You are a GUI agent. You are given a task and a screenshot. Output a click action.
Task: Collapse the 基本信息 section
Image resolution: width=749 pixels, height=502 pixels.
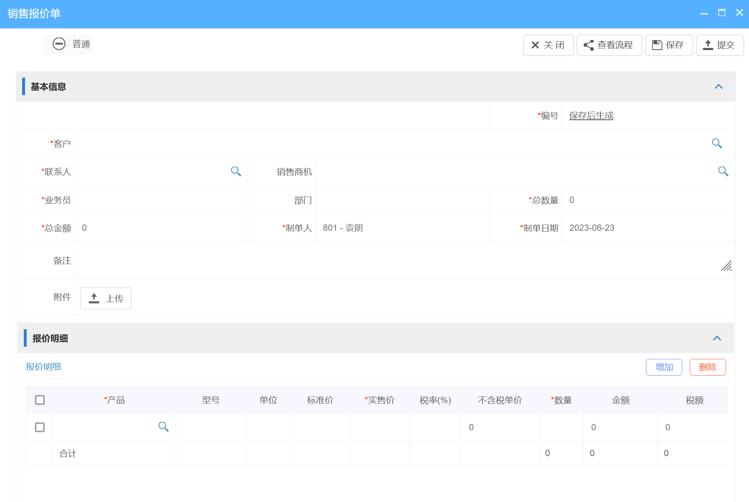click(718, 87)
